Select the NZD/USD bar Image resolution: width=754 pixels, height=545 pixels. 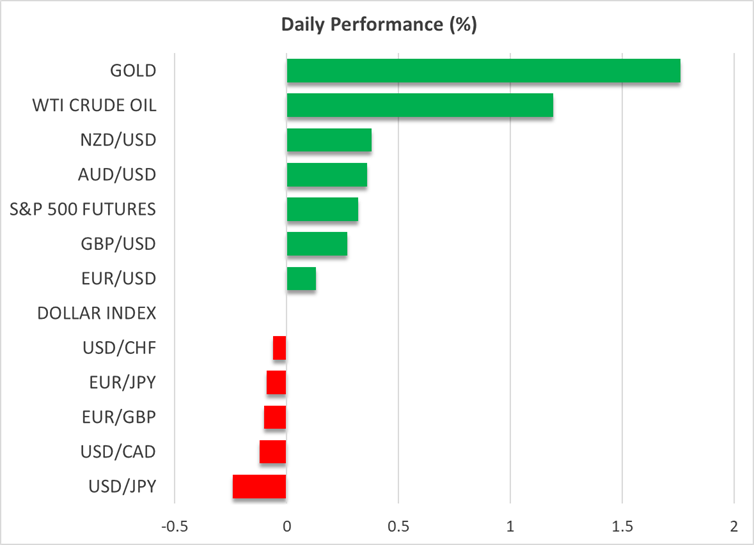pyautogui.click(x=329, y=140)
